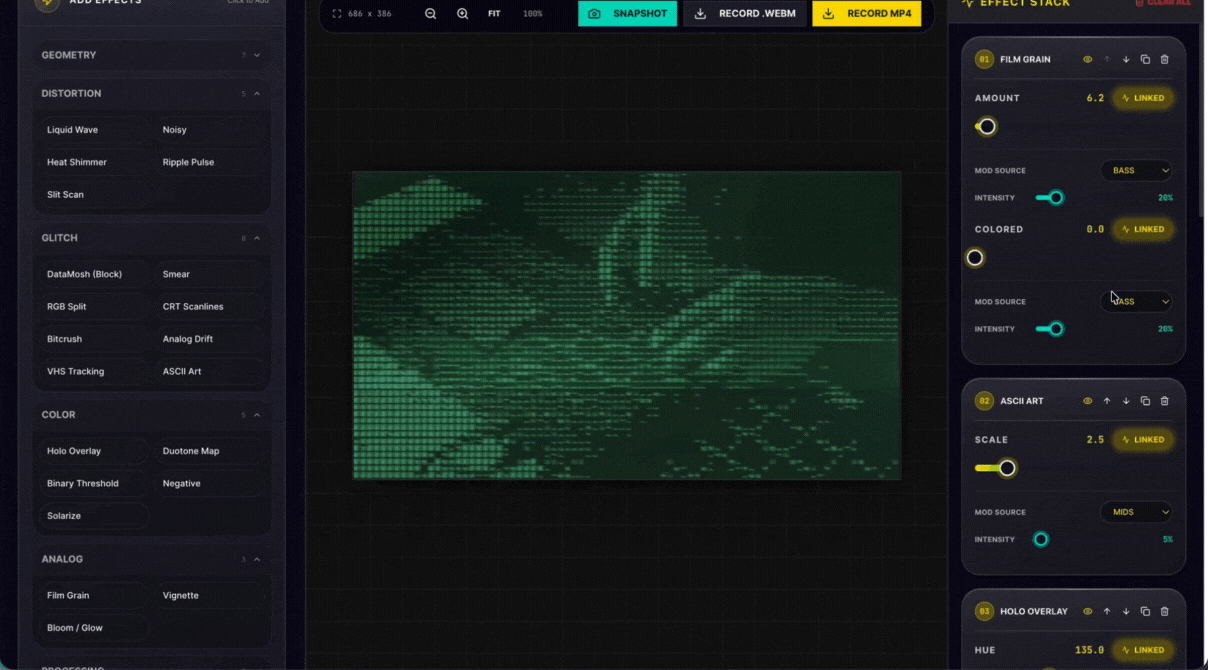Collapse the Distortion effects category
This screenshot has width=1208, height=670.
[x=151, y=93]
